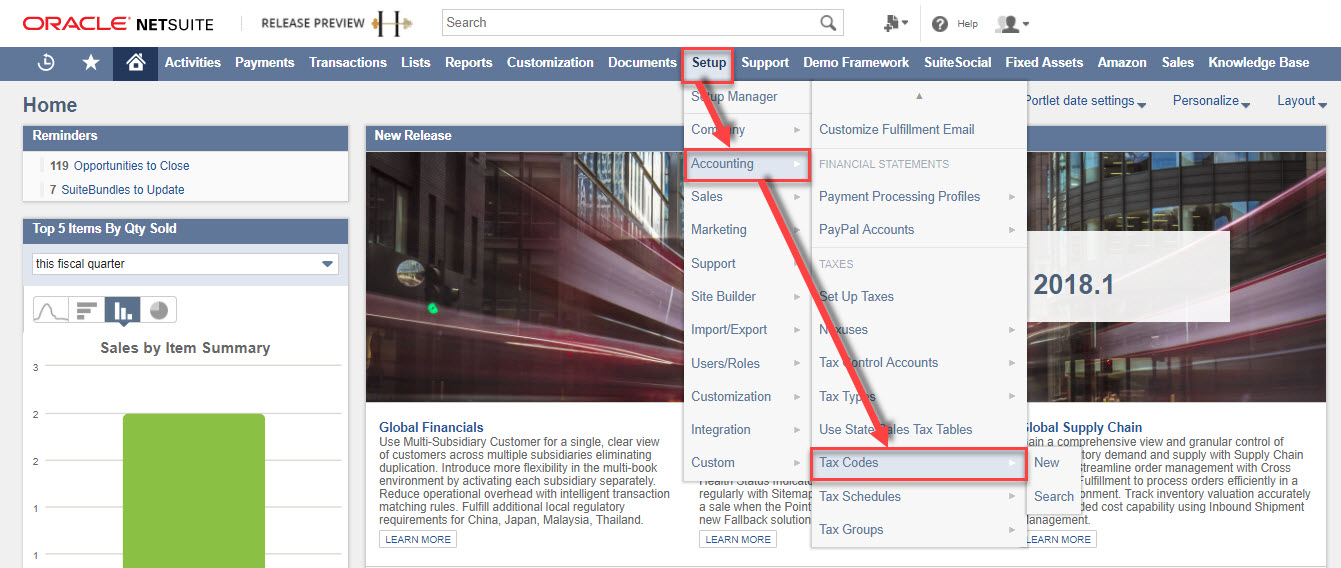This screenshot has height=568, width=1341.
Task: Open the Payments menu
Action: 265,62
